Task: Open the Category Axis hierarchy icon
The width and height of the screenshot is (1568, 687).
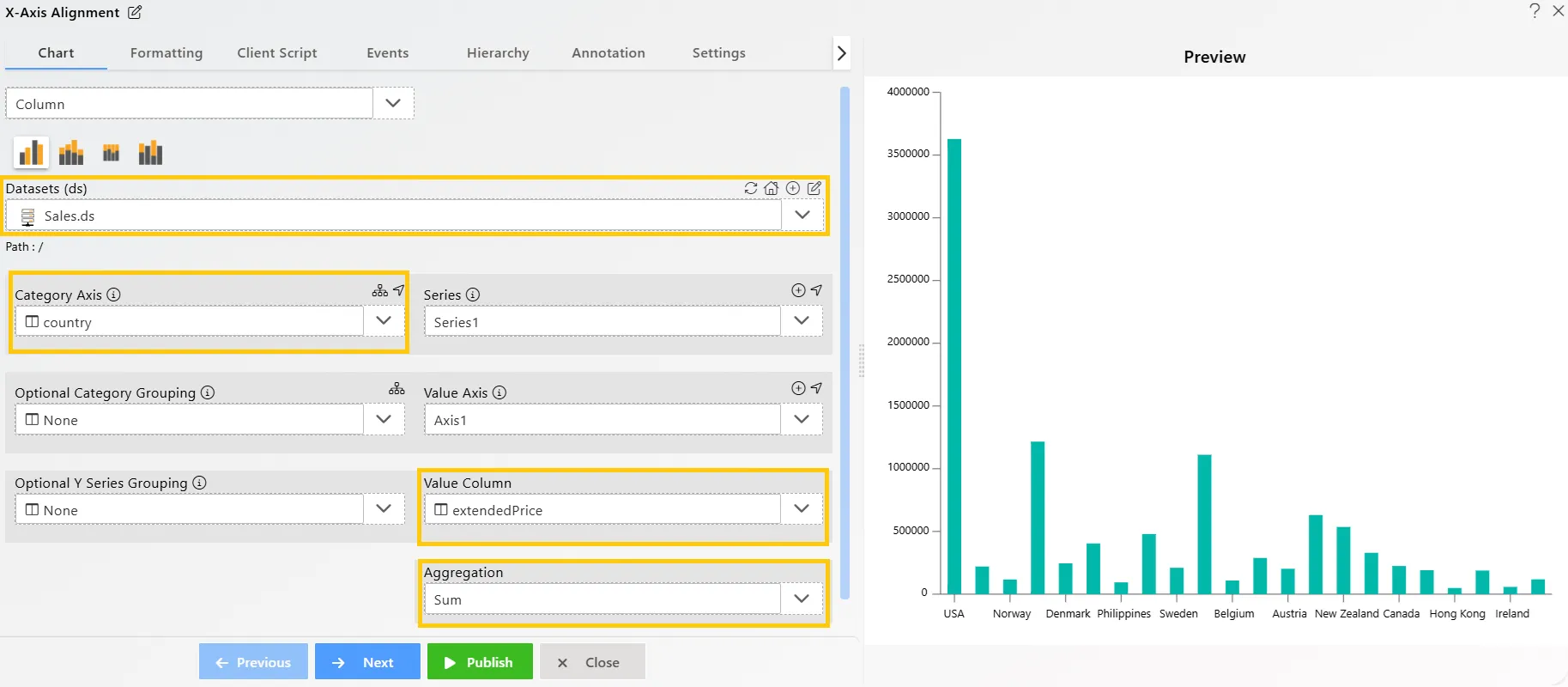Action: (x=379, y=290)
